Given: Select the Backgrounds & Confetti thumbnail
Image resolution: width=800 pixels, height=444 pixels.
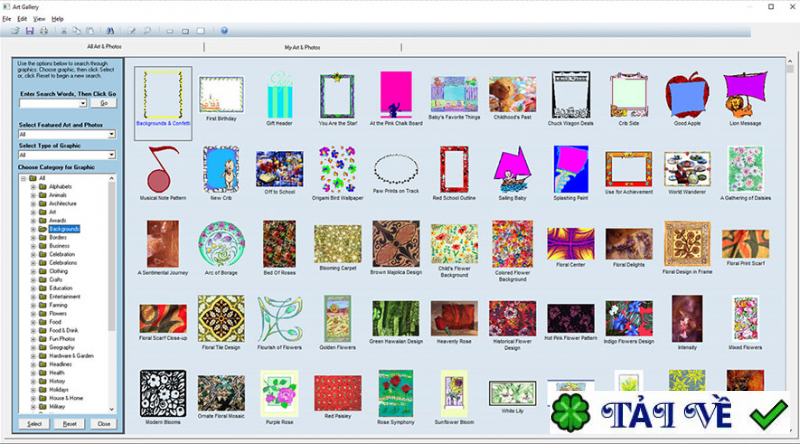Looking at the screenshot, I should pos(163,103).
